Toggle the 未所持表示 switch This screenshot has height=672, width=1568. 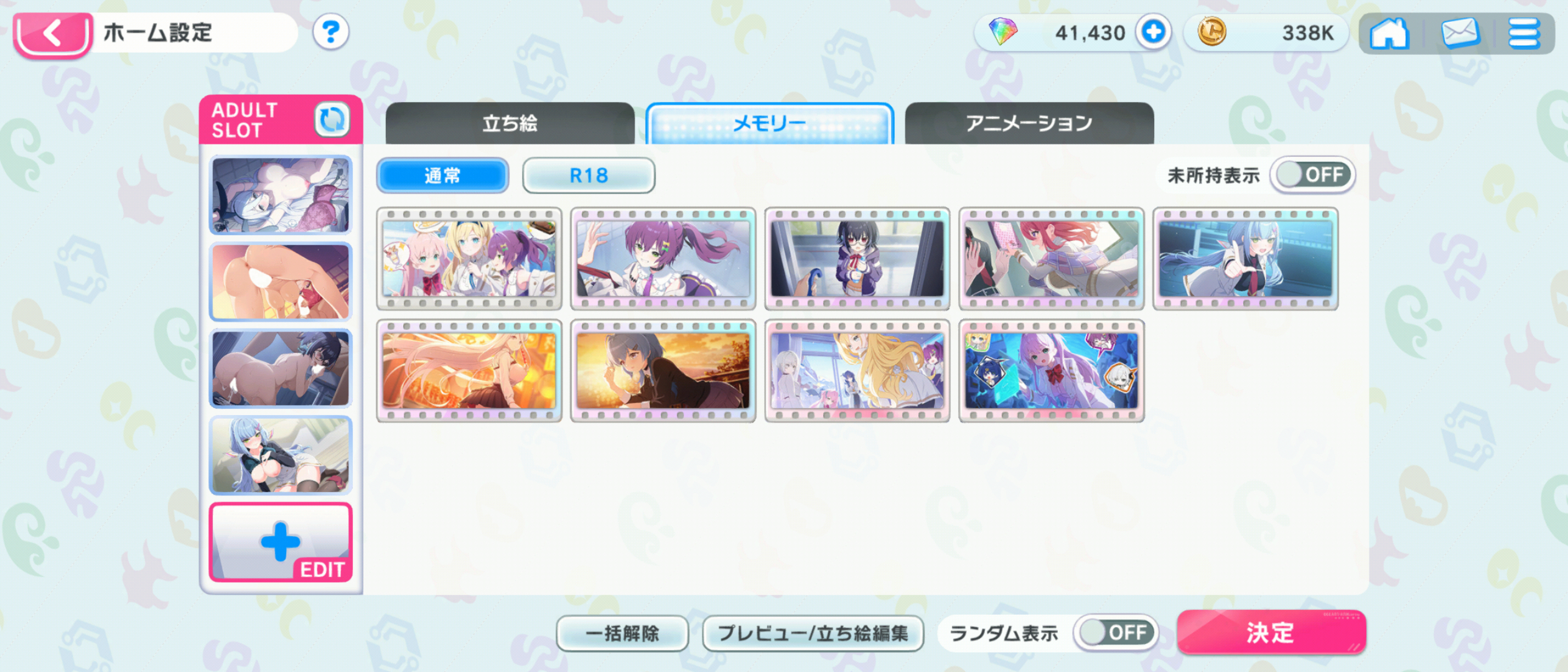[x=1313, y=175]
